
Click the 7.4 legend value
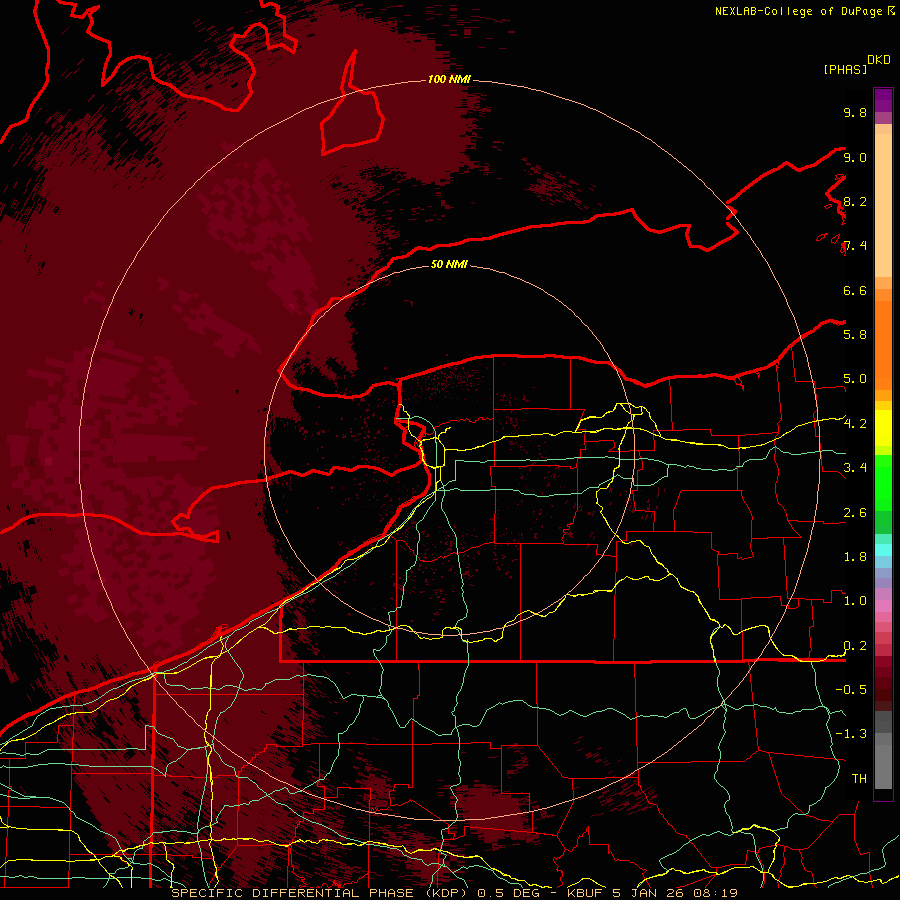pos(855,246)
